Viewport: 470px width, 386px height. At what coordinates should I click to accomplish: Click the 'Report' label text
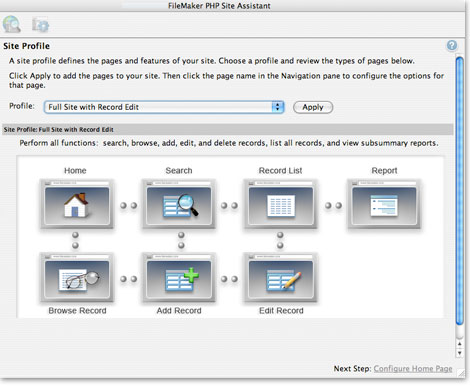[384, 170]
